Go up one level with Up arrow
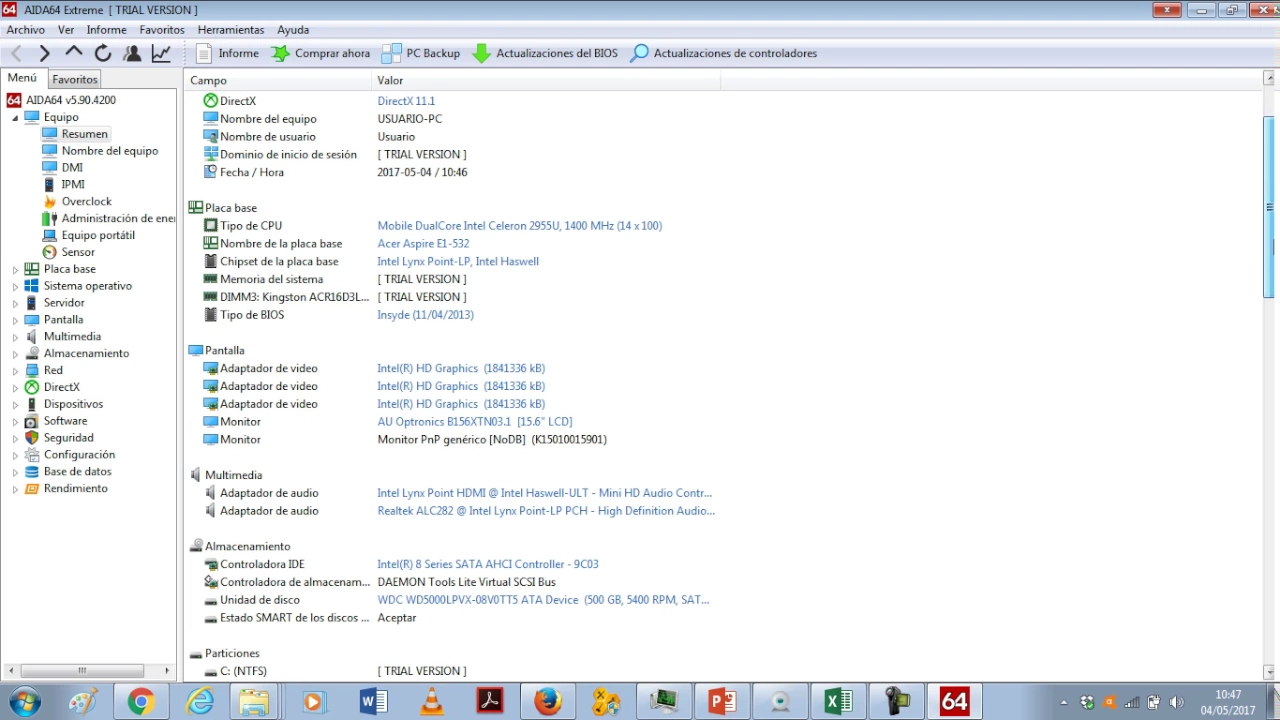 pos(73,53)
